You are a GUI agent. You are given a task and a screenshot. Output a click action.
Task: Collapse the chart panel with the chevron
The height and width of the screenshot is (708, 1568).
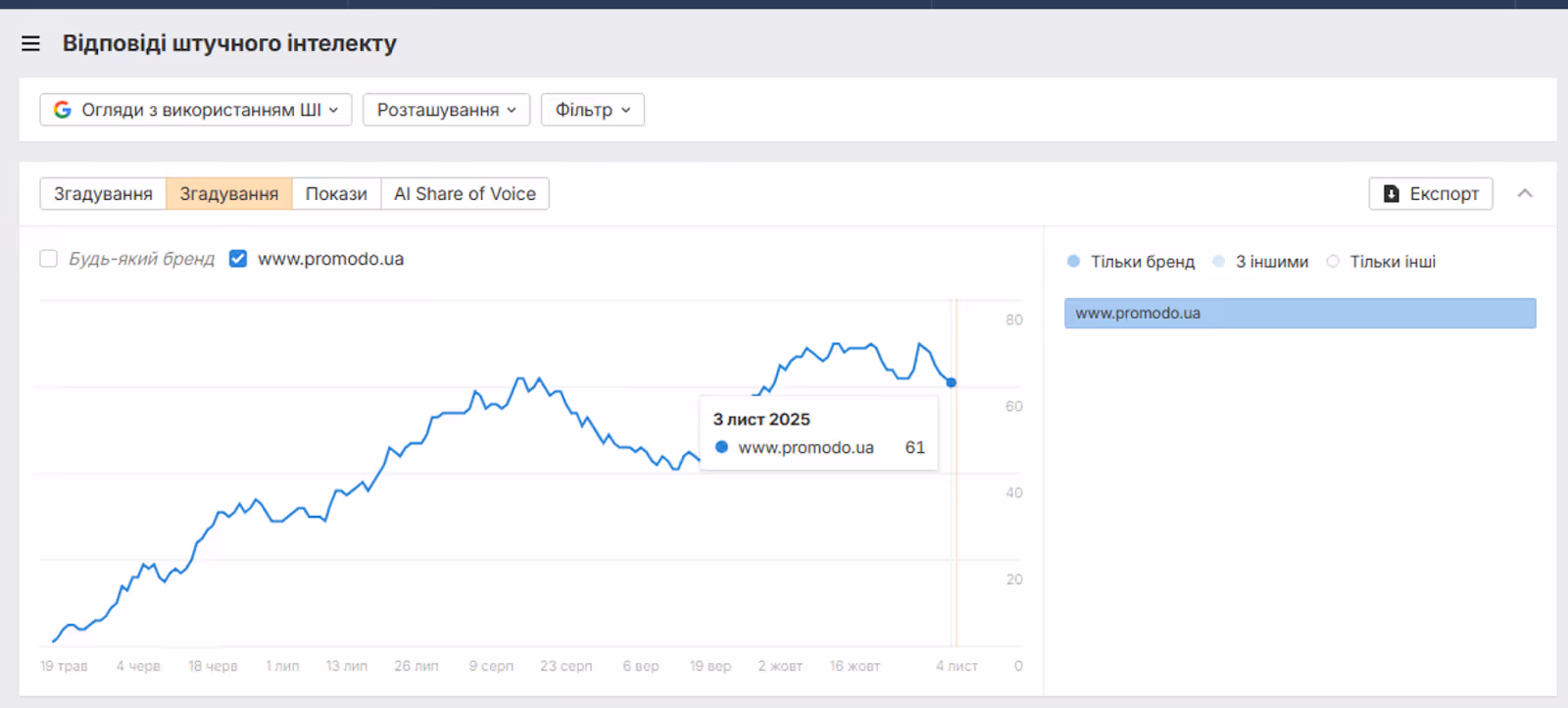pos(1525,193)
